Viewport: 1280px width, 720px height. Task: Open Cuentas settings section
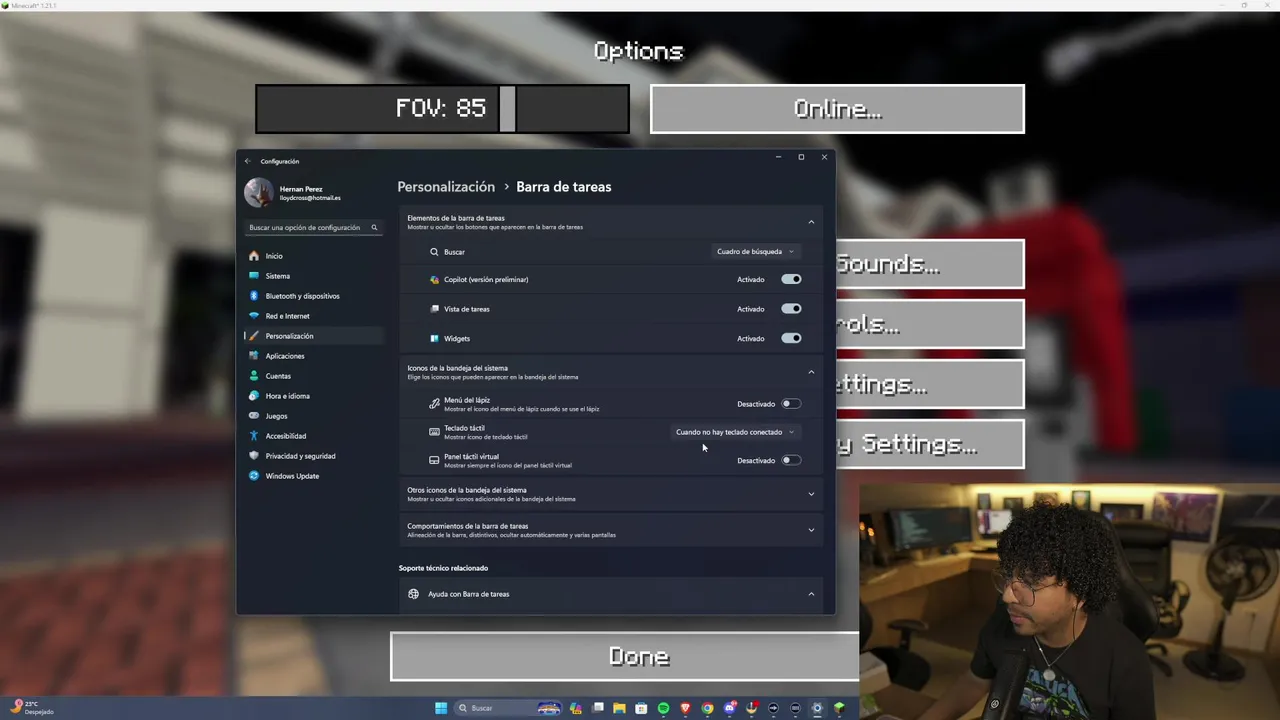[313, 376]
